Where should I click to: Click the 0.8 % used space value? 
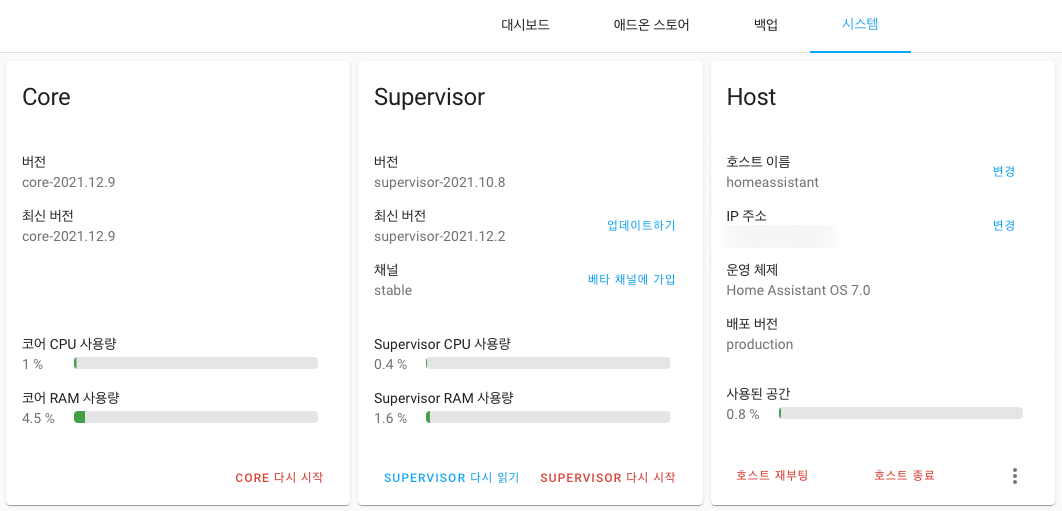click(x=742, y=413)
